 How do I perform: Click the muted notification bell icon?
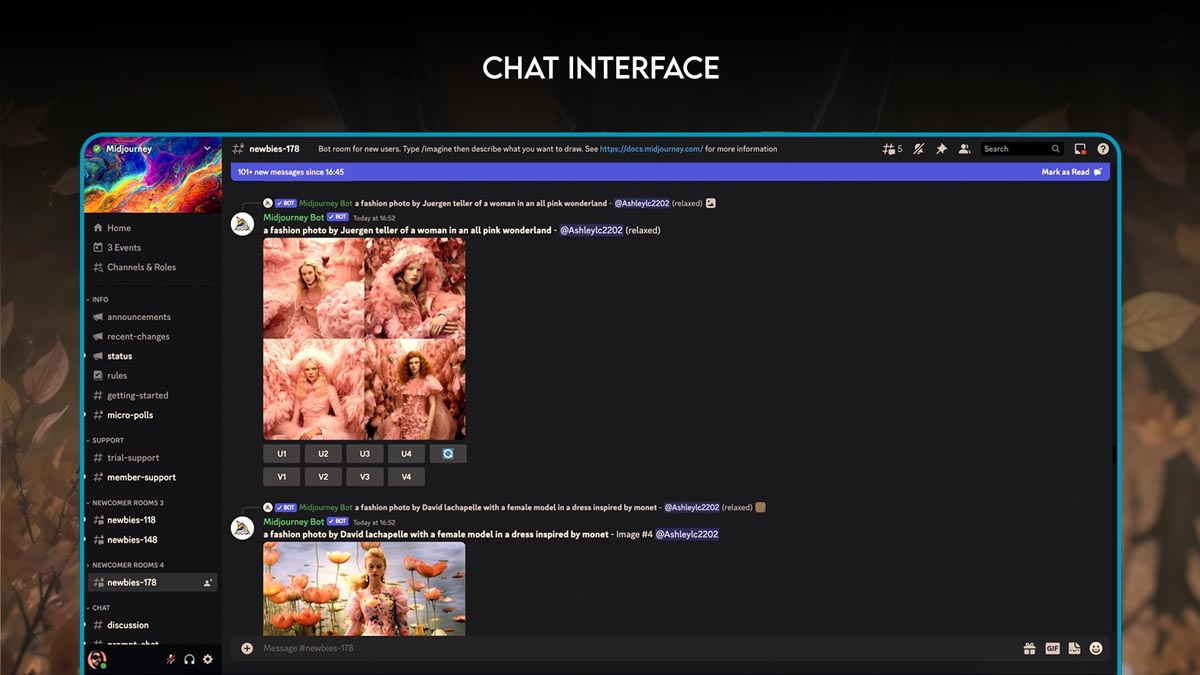pos(918,149)
